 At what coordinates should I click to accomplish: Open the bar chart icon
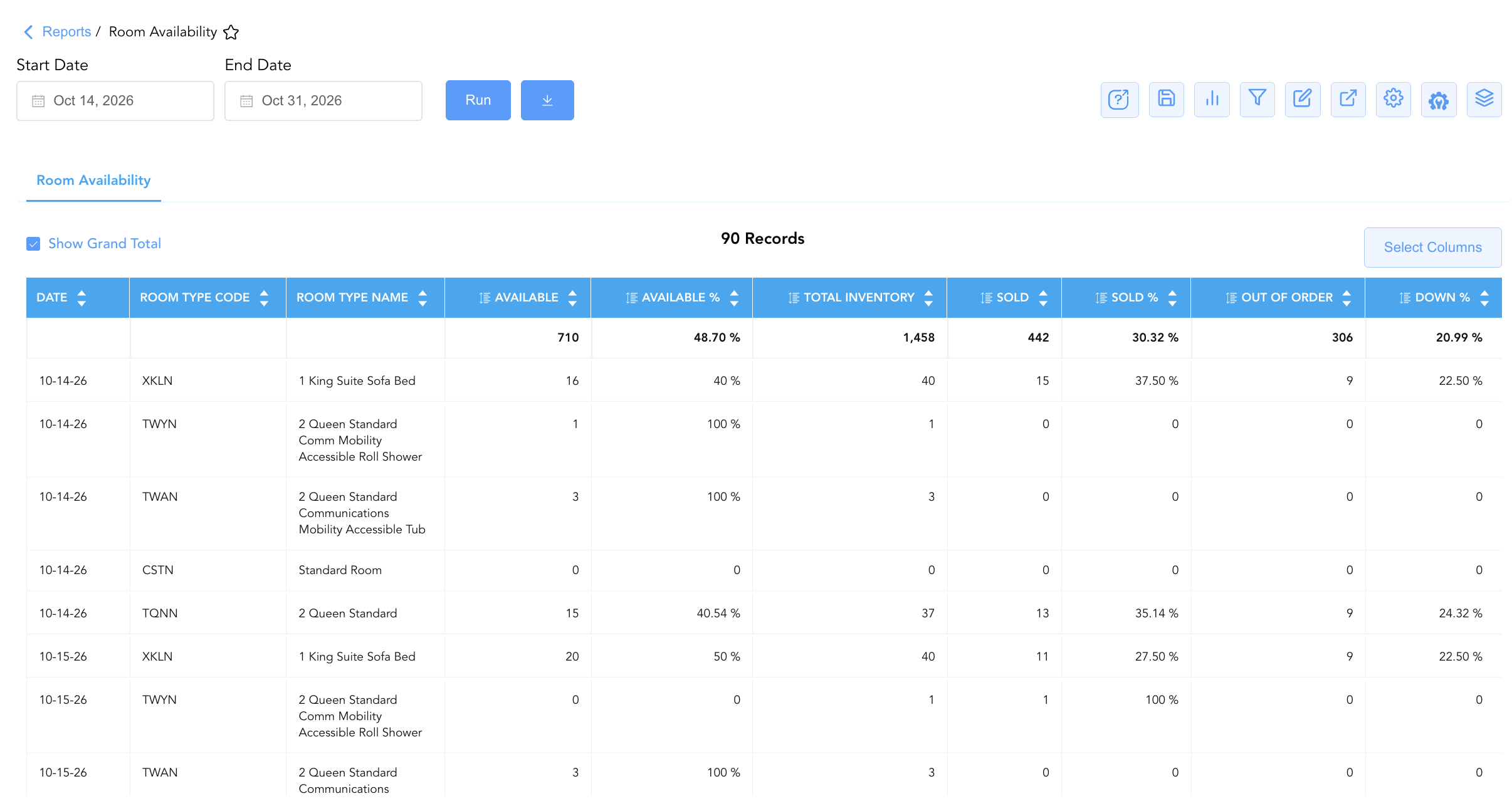tap(1212, 100)
